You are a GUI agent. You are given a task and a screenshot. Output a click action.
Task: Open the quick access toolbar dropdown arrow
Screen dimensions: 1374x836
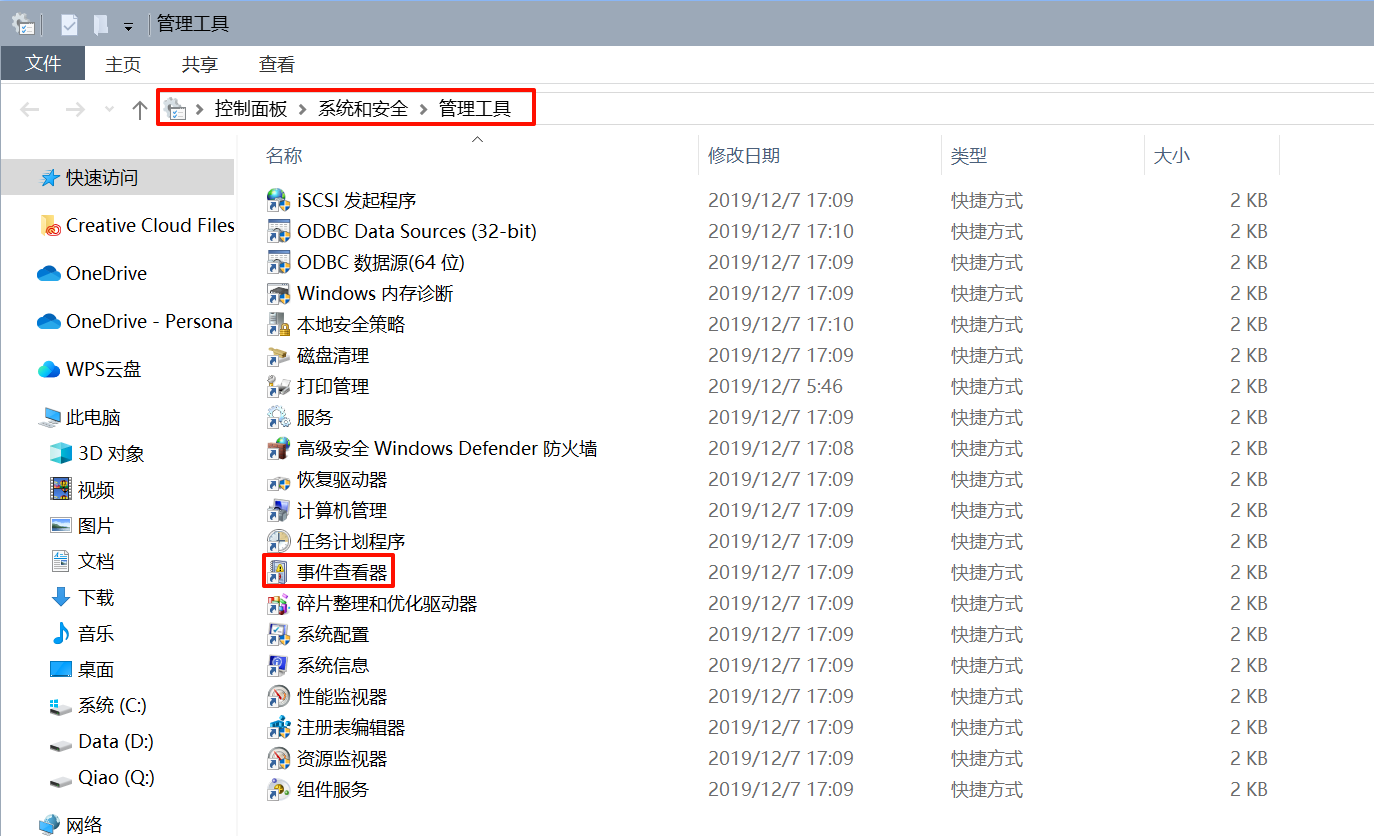point(128,25)
